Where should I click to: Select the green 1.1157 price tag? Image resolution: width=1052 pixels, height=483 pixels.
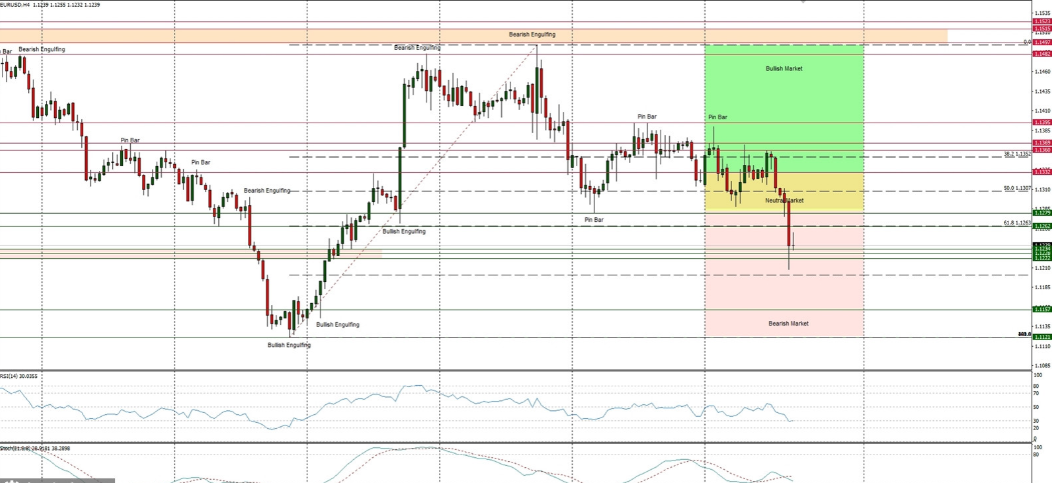(1041, 310)
